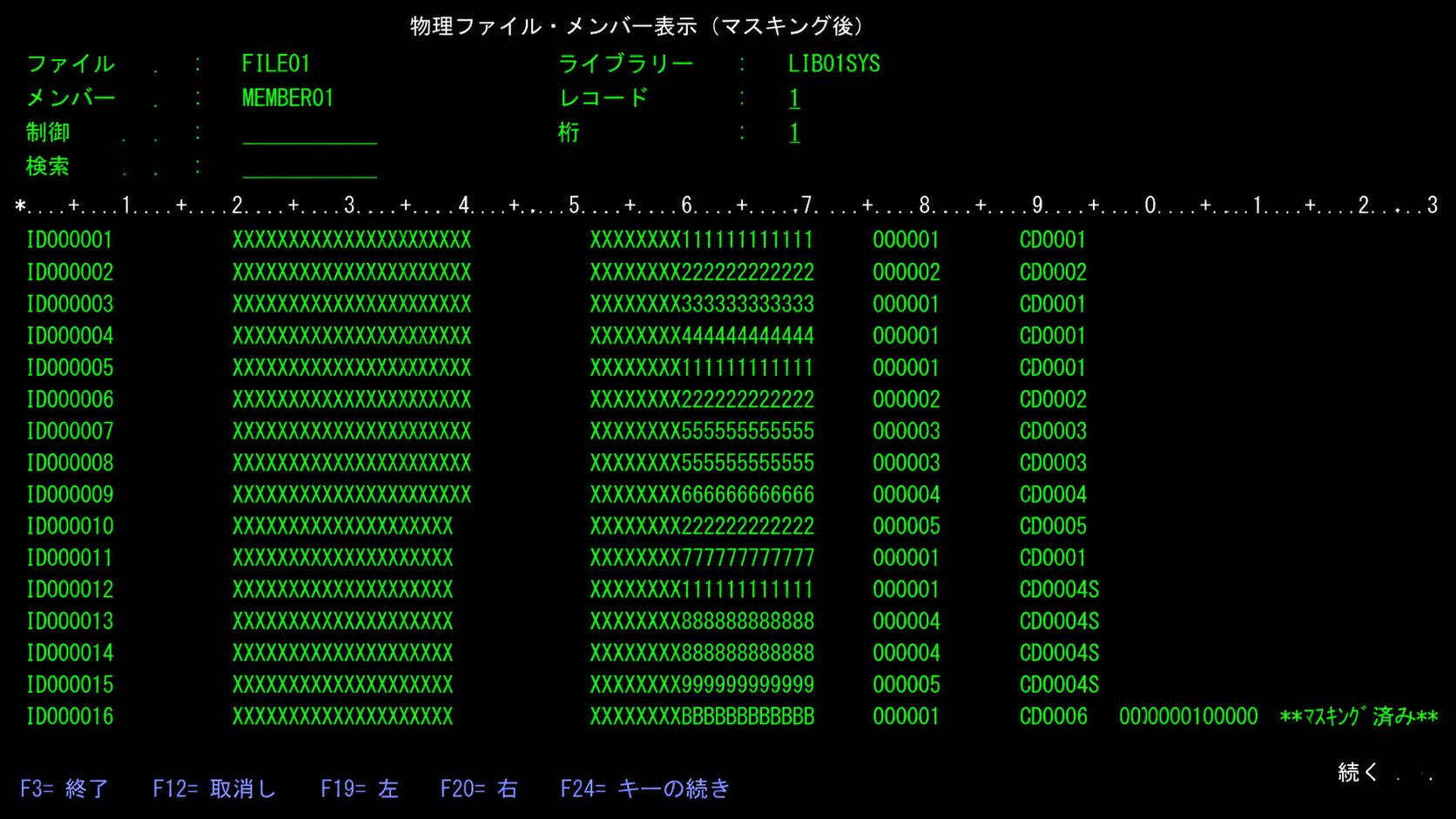Click record ID000012
Screen dimensions: 1456x819
click(70, 590)
